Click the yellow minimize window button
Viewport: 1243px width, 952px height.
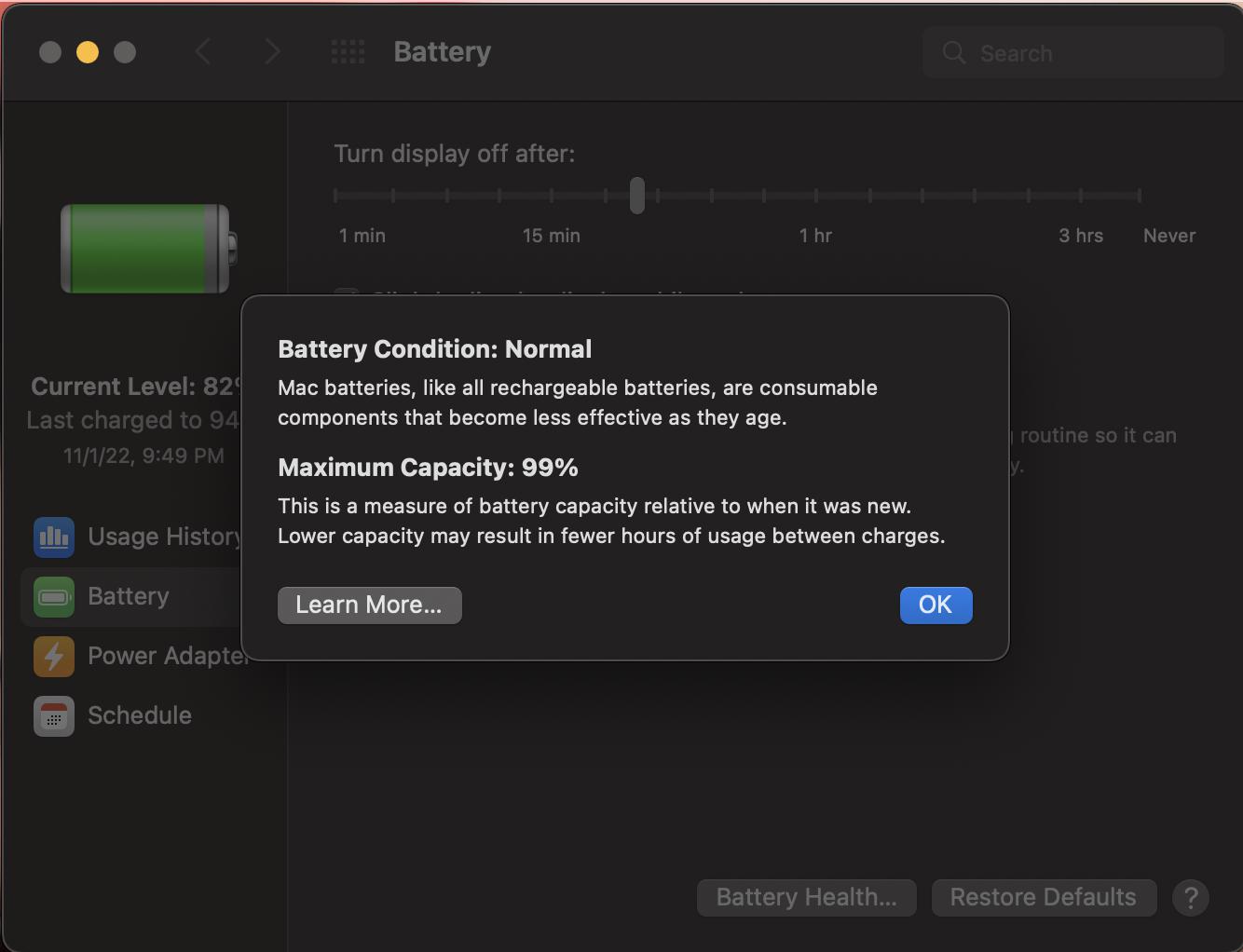click(x=88, y=52)
